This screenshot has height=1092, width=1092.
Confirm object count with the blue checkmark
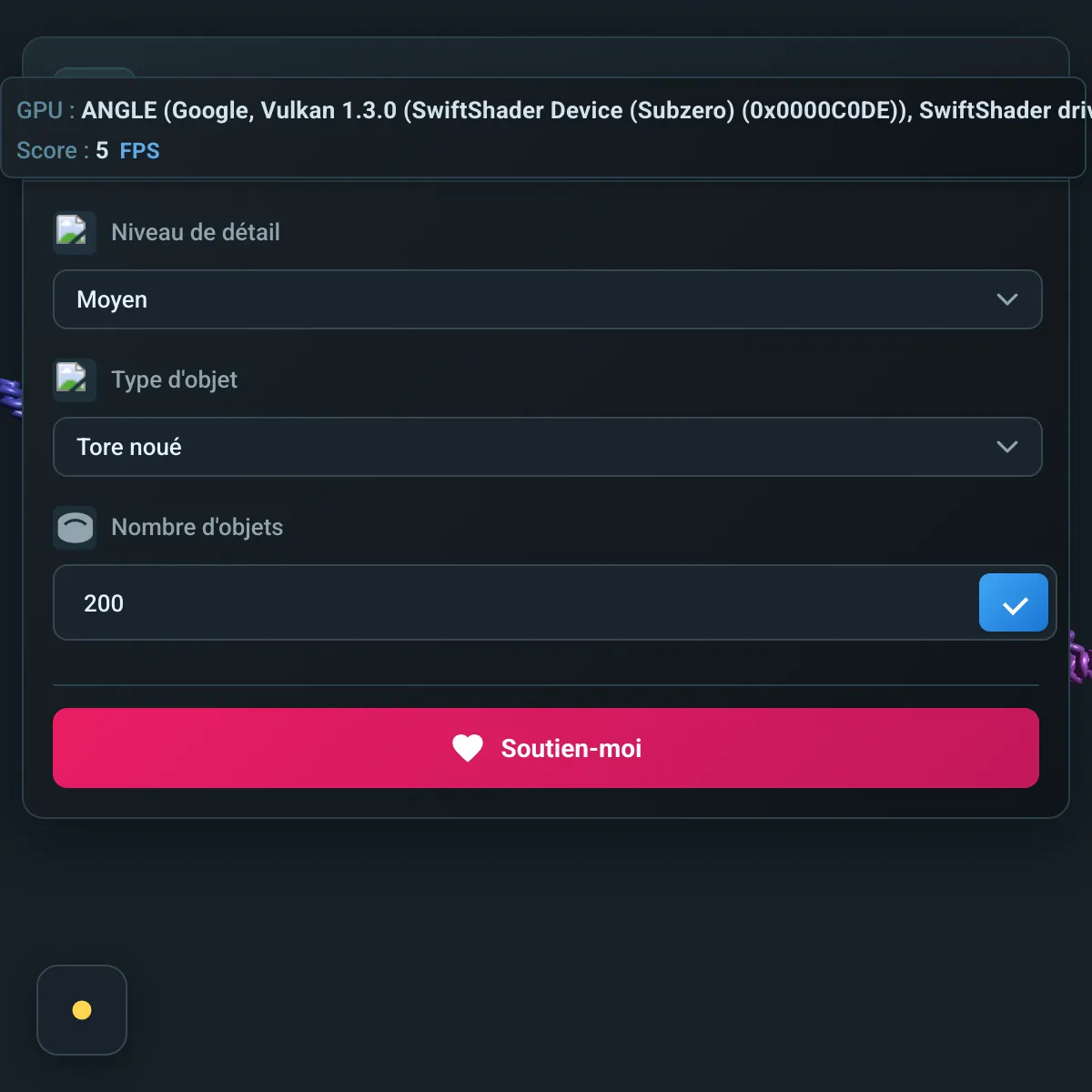click(x=1013, y=602)
